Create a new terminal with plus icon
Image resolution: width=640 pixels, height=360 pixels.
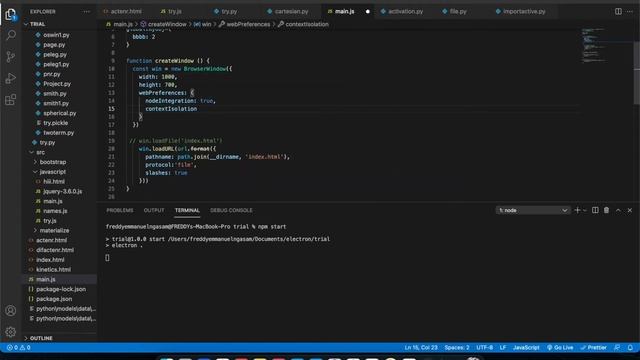coord(577,210)
